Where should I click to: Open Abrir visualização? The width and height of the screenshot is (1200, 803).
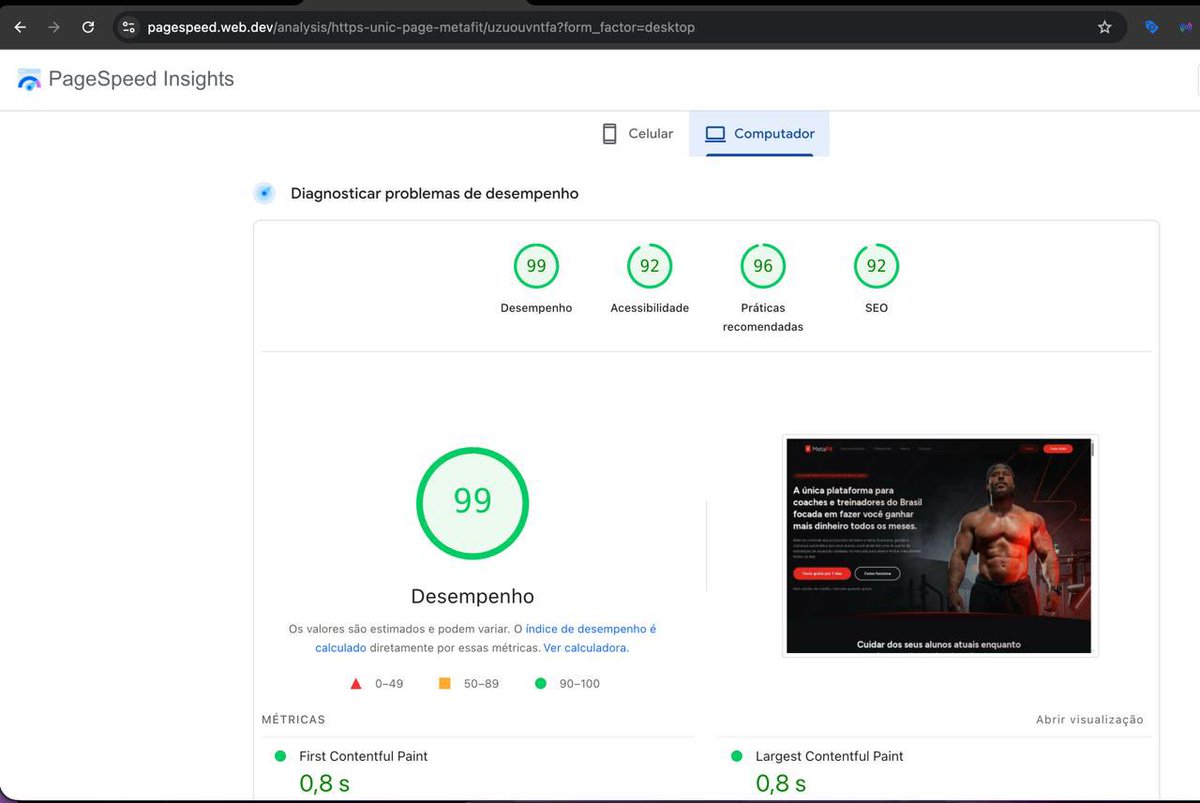click(1090, 719)
